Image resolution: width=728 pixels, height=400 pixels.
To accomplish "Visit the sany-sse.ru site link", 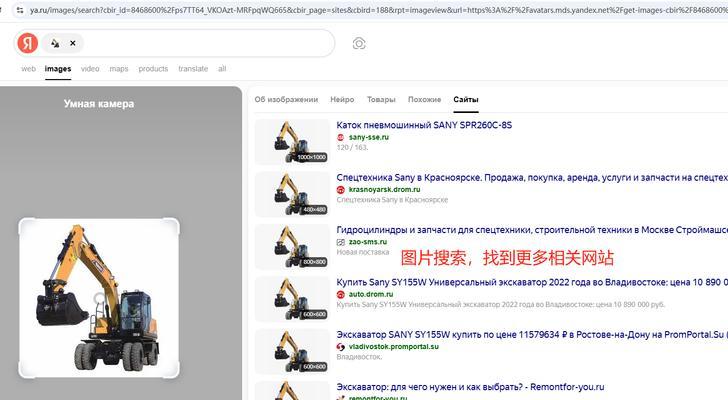I will (x=369, y=137).
